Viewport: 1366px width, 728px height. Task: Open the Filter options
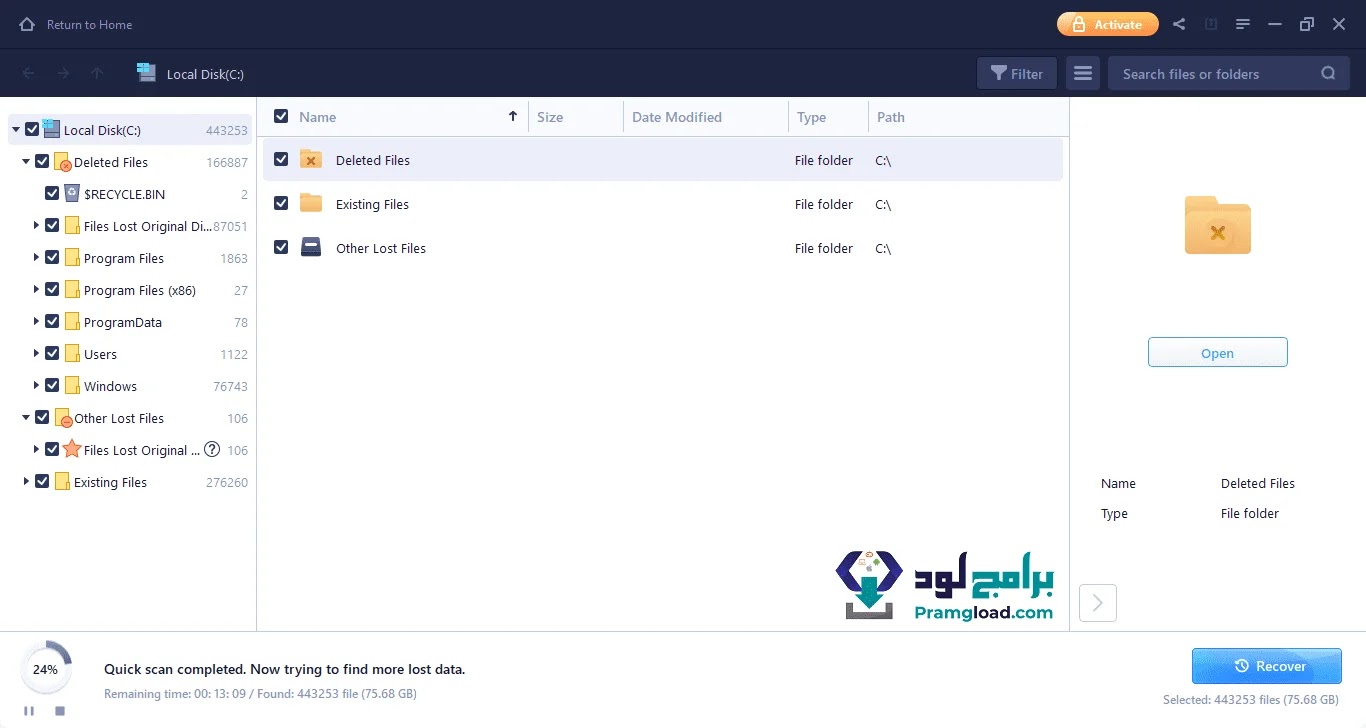pyautogui.click(x=1016, y=73)
